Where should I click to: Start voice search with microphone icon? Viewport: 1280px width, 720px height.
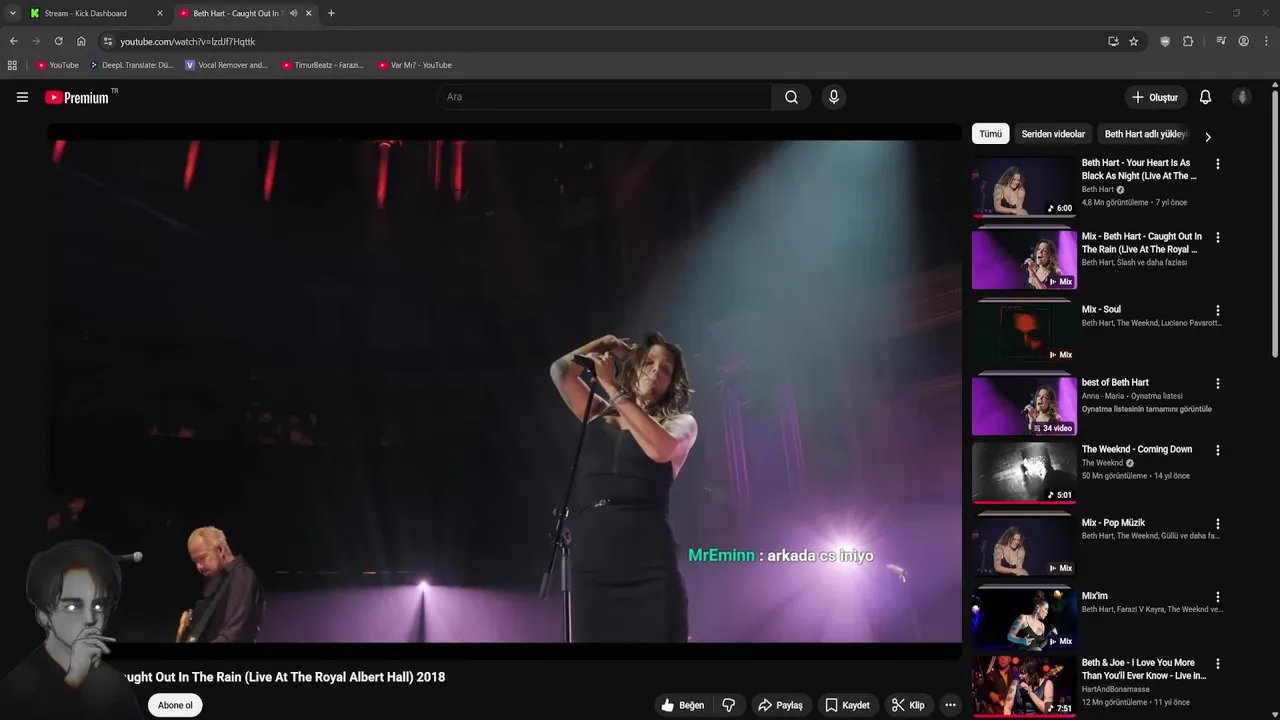tap(833, 97)
